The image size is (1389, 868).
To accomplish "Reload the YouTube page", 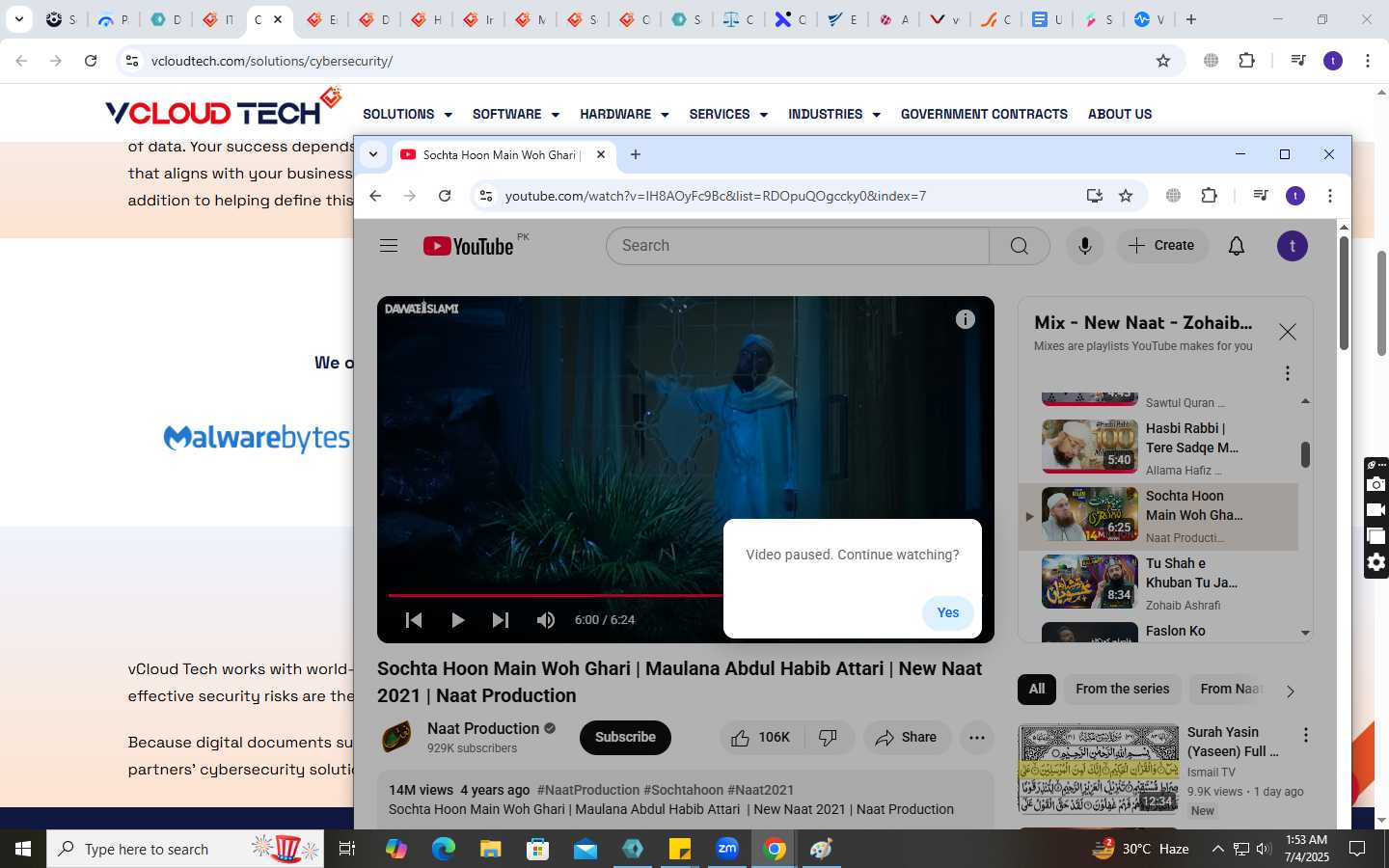I will coord(445,196).
